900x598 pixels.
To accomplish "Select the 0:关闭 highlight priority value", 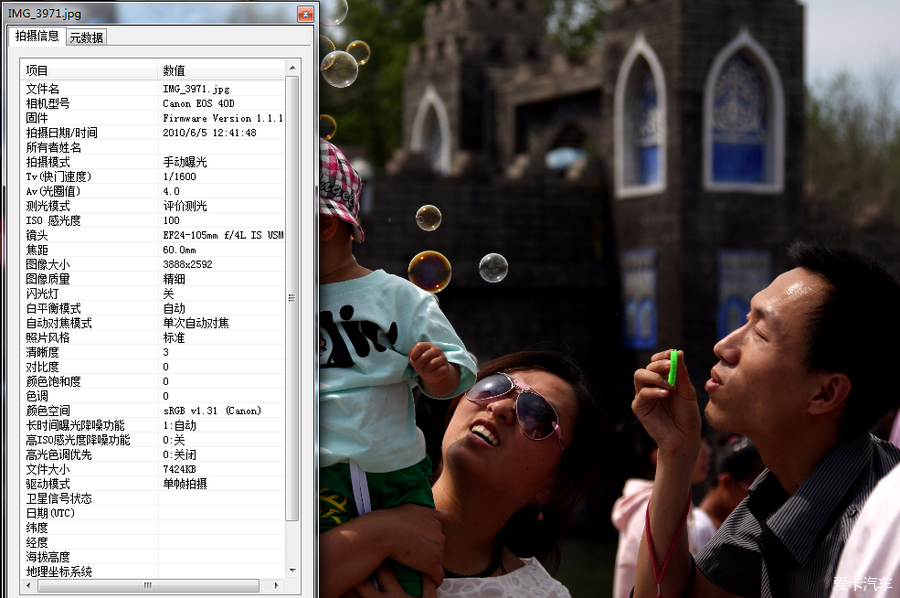I will click(x=180, y=455).
